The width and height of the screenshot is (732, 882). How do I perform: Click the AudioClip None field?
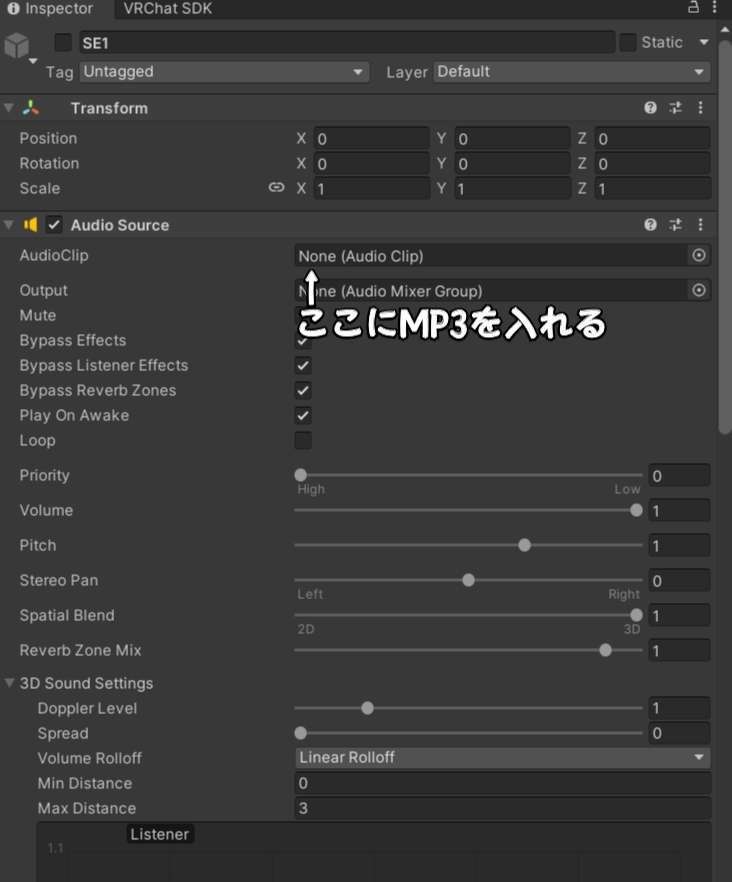(490, 256)
